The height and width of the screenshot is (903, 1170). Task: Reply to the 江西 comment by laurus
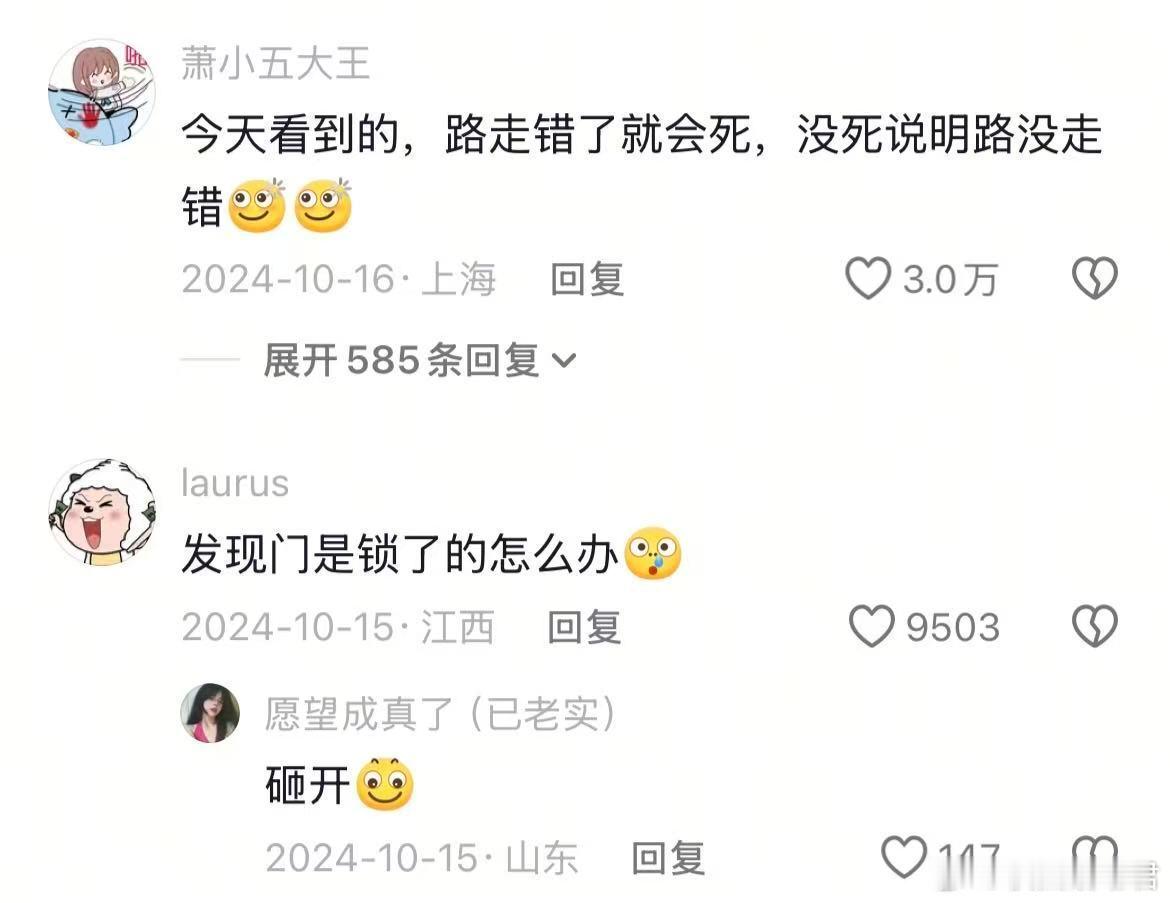[x=584, y=626]
